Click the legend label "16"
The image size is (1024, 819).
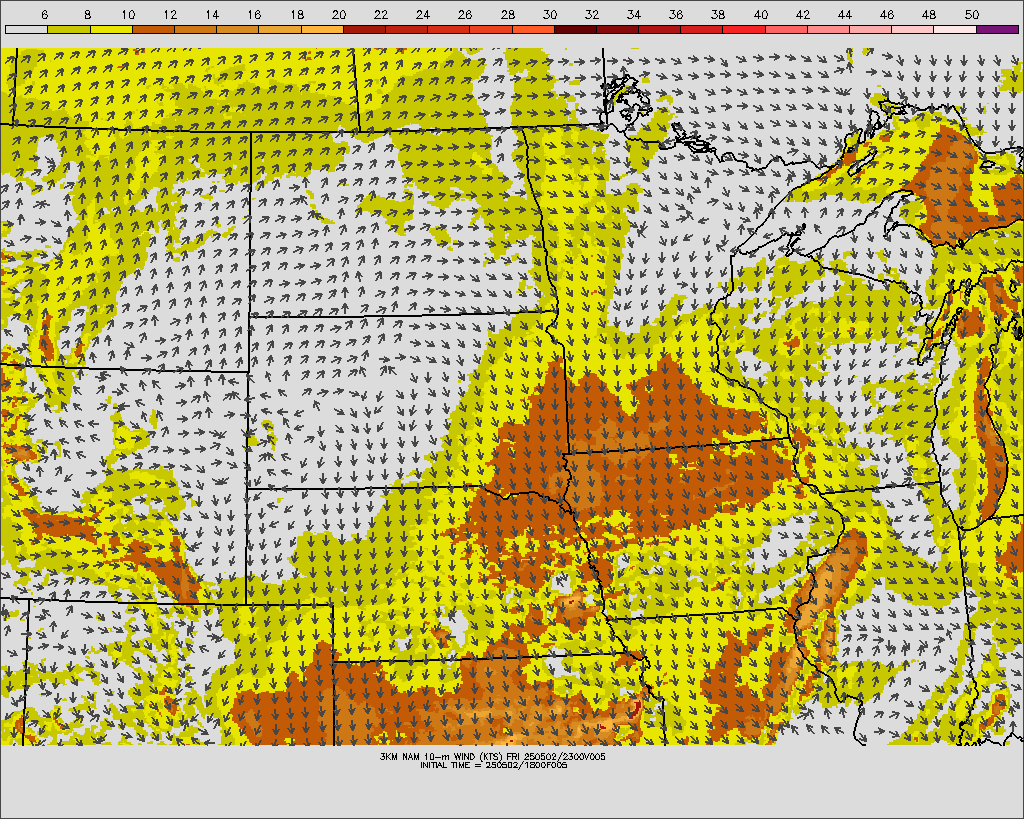coord(255,14)
